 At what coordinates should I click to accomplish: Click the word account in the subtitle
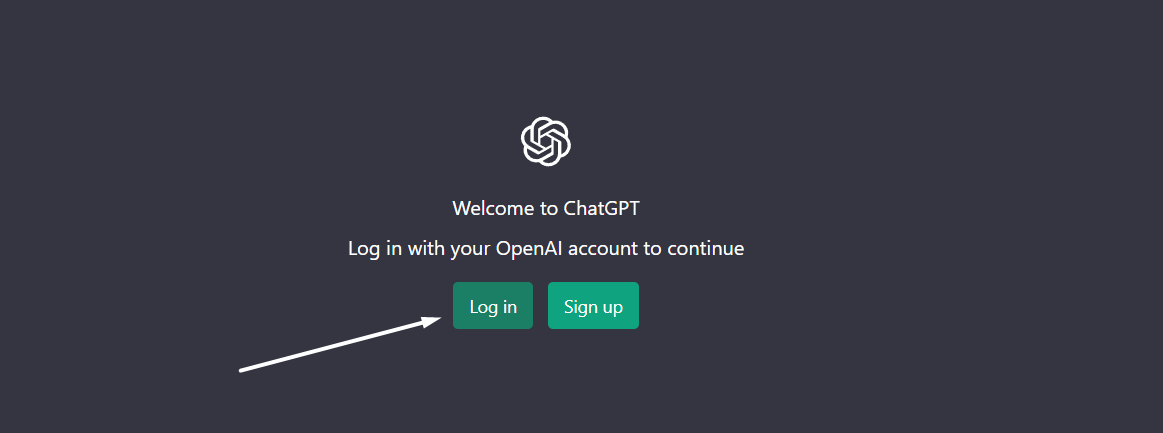pos(603,248)
